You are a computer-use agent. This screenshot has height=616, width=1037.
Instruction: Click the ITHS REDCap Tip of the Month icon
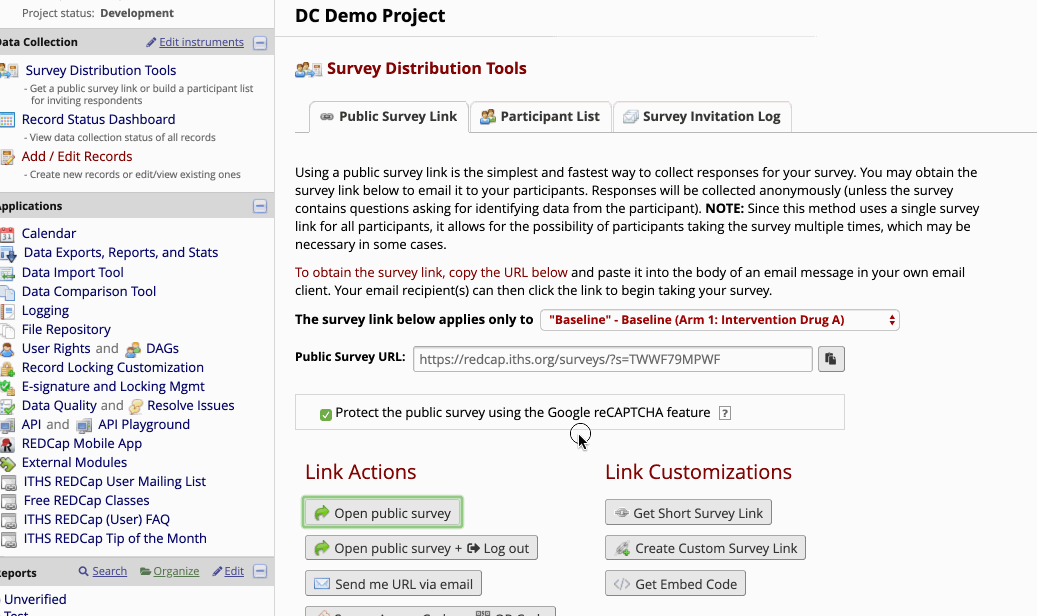pyautogui.click(x=9, y=540)
